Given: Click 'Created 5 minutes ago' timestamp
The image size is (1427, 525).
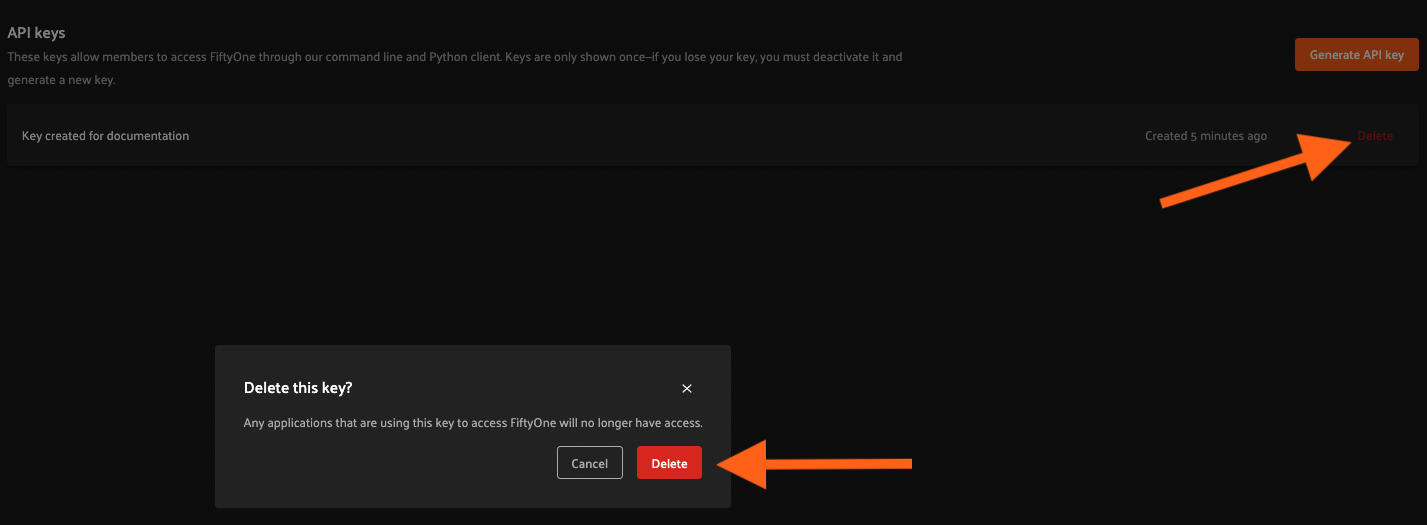Looking at the screenshot, I should tap(1206, 136).
